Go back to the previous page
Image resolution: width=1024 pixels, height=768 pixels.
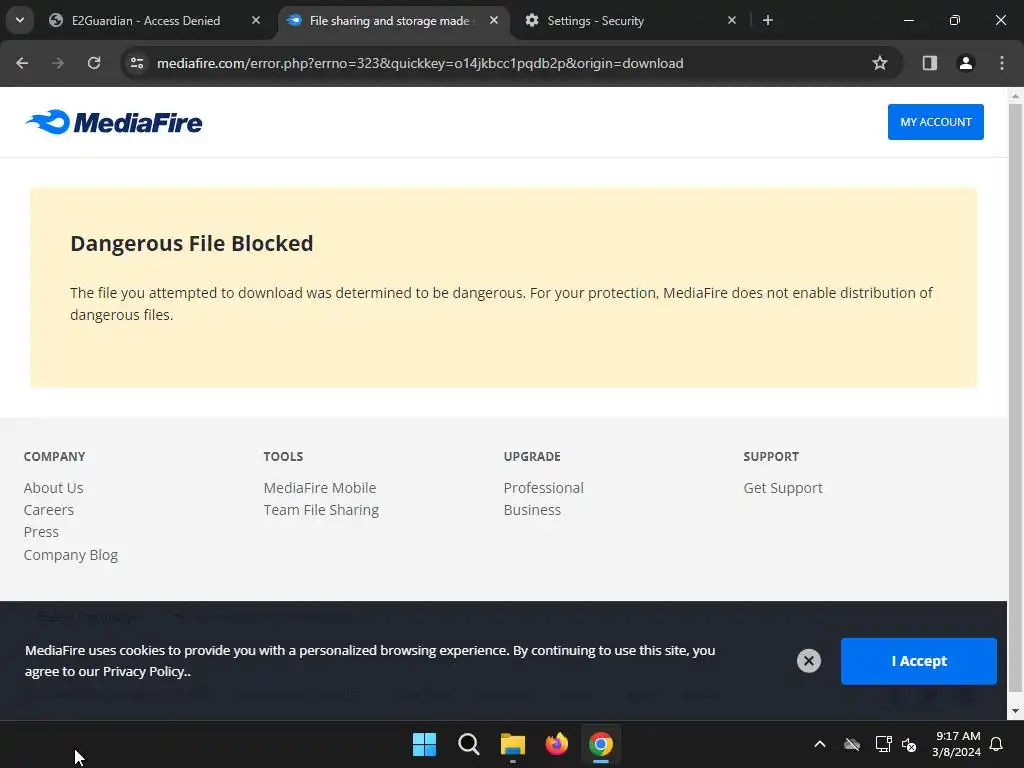coord(22,63)
